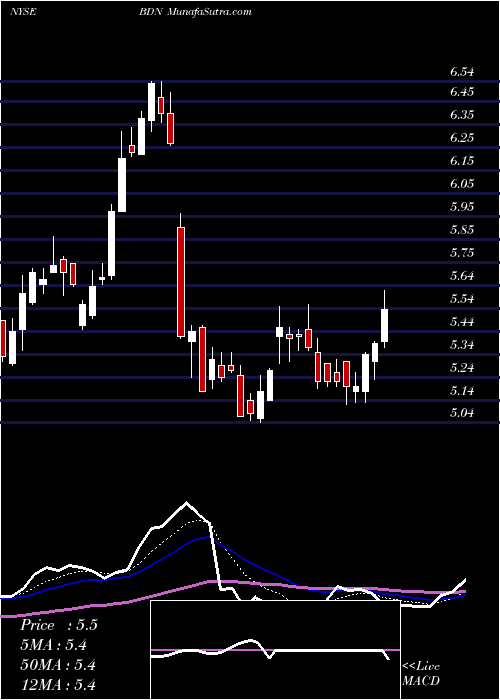Click the last white candlestick on the right
The width and height of the screenshot is (500, 700).
click(x=384, y=325)
